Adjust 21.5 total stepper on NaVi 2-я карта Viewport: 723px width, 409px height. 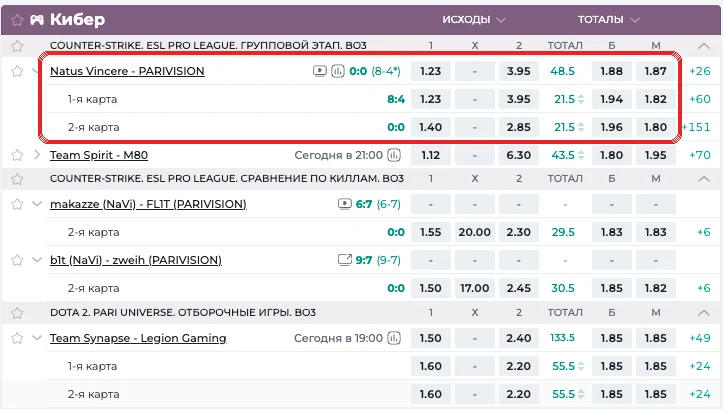click(581, 127)
